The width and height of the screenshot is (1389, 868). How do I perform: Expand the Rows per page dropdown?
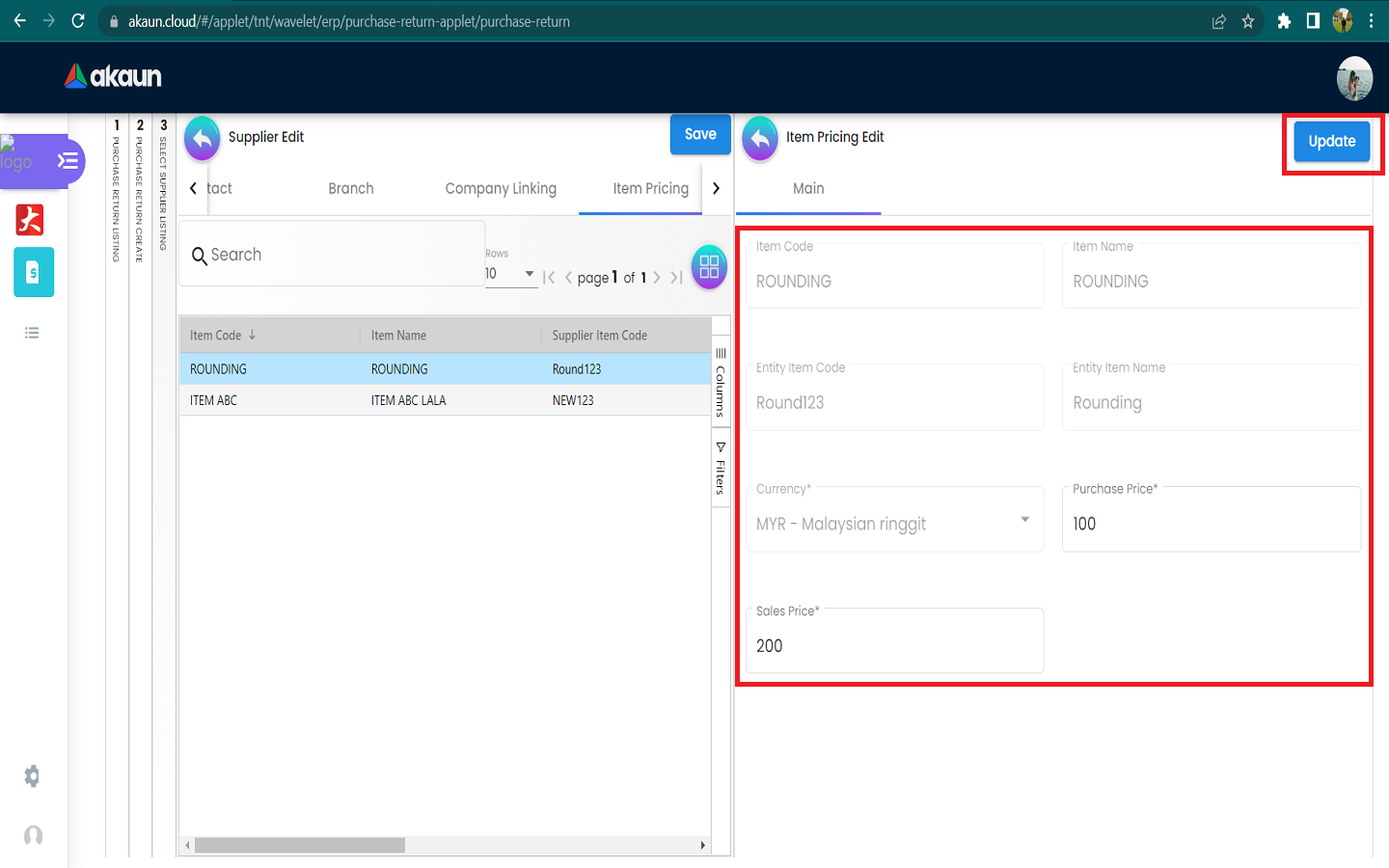click(x=511, y=274)
